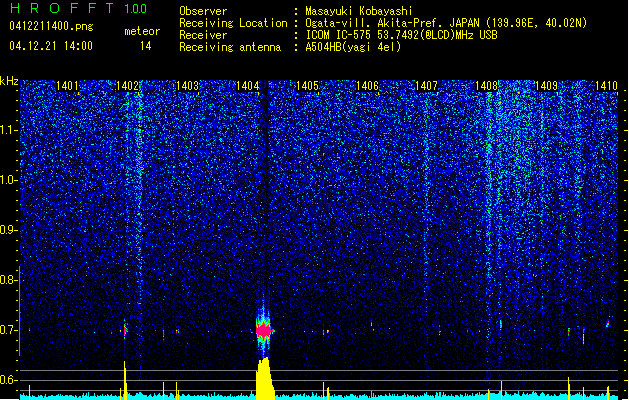Click the 0.8 frequency axis label
This screenshot has width=629, height=400.
point(9,280)
